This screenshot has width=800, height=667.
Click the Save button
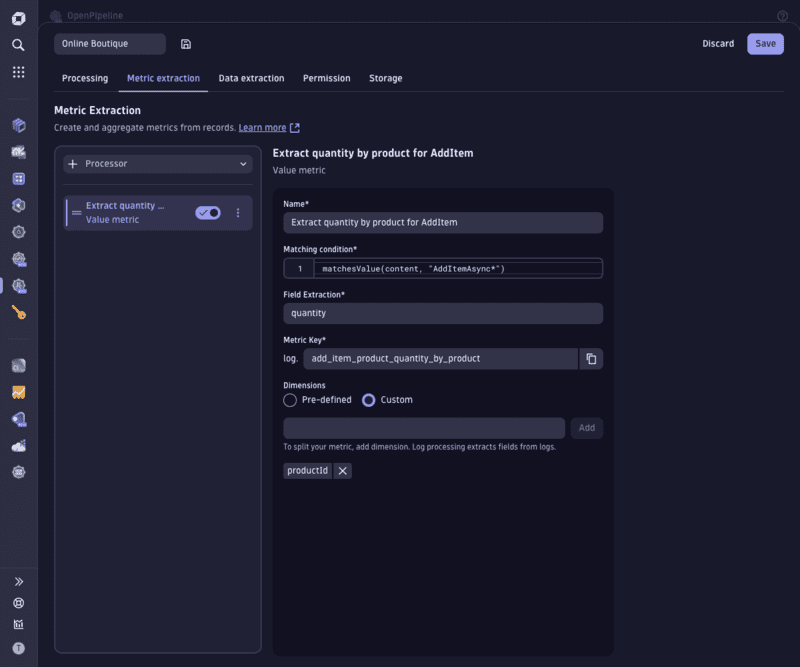point(765,43)
